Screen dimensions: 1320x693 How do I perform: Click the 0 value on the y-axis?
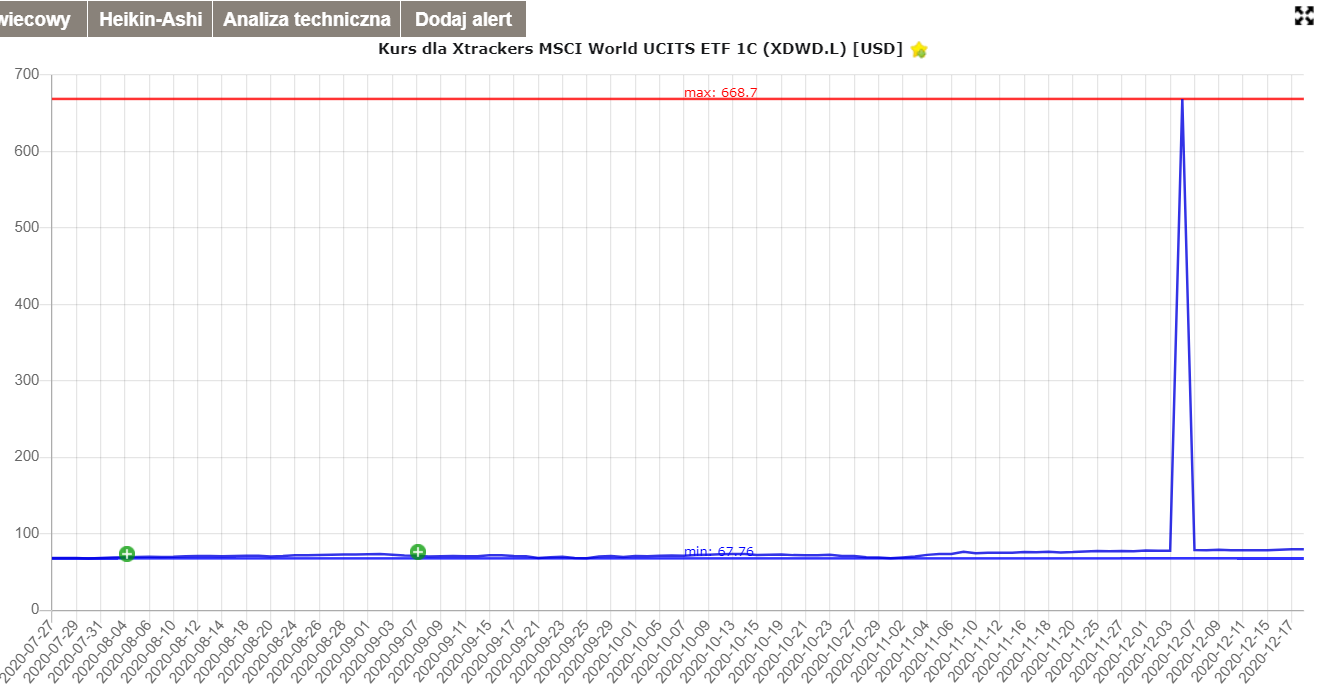(x=35, y=610)
